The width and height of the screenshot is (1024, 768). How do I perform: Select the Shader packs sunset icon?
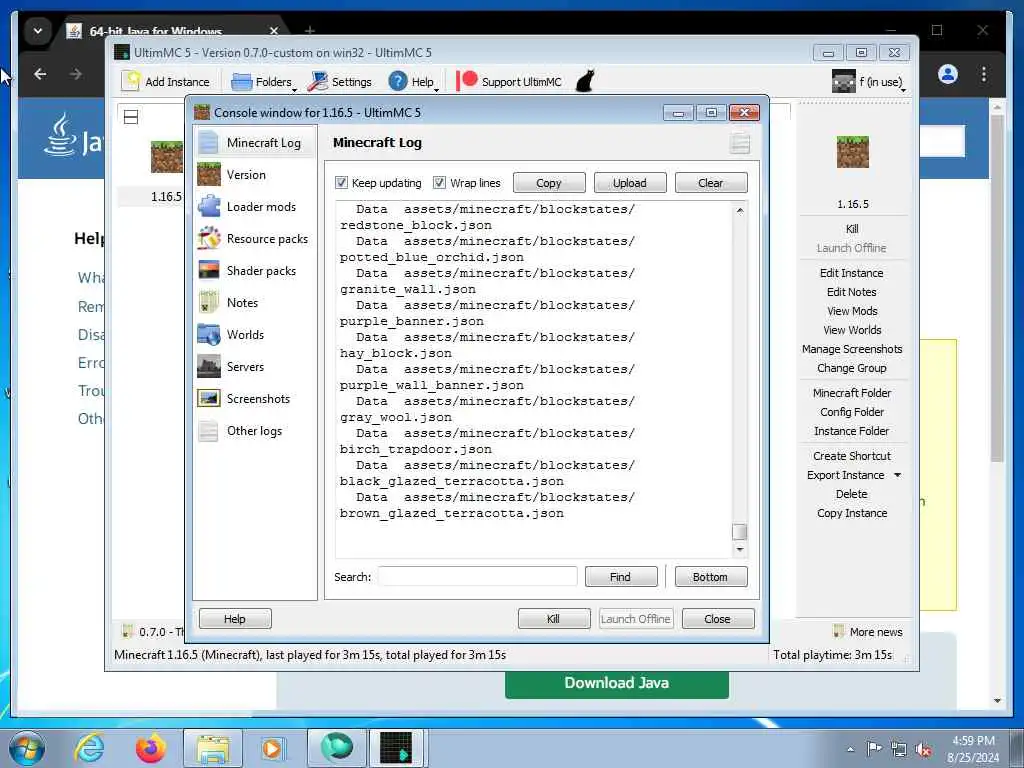click(208, 270)
